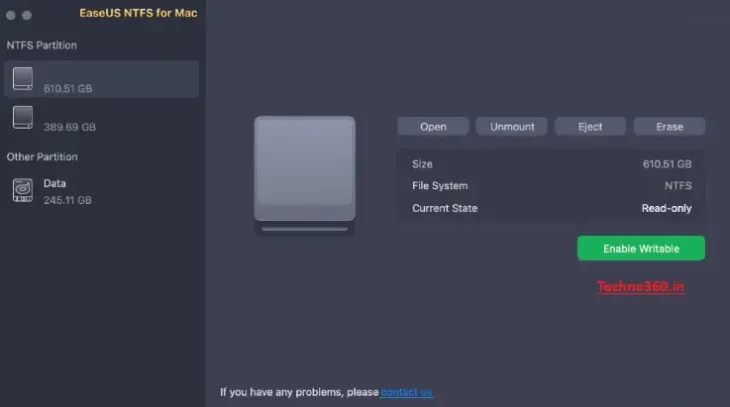Click the Size row in details

tap(551, 164)
